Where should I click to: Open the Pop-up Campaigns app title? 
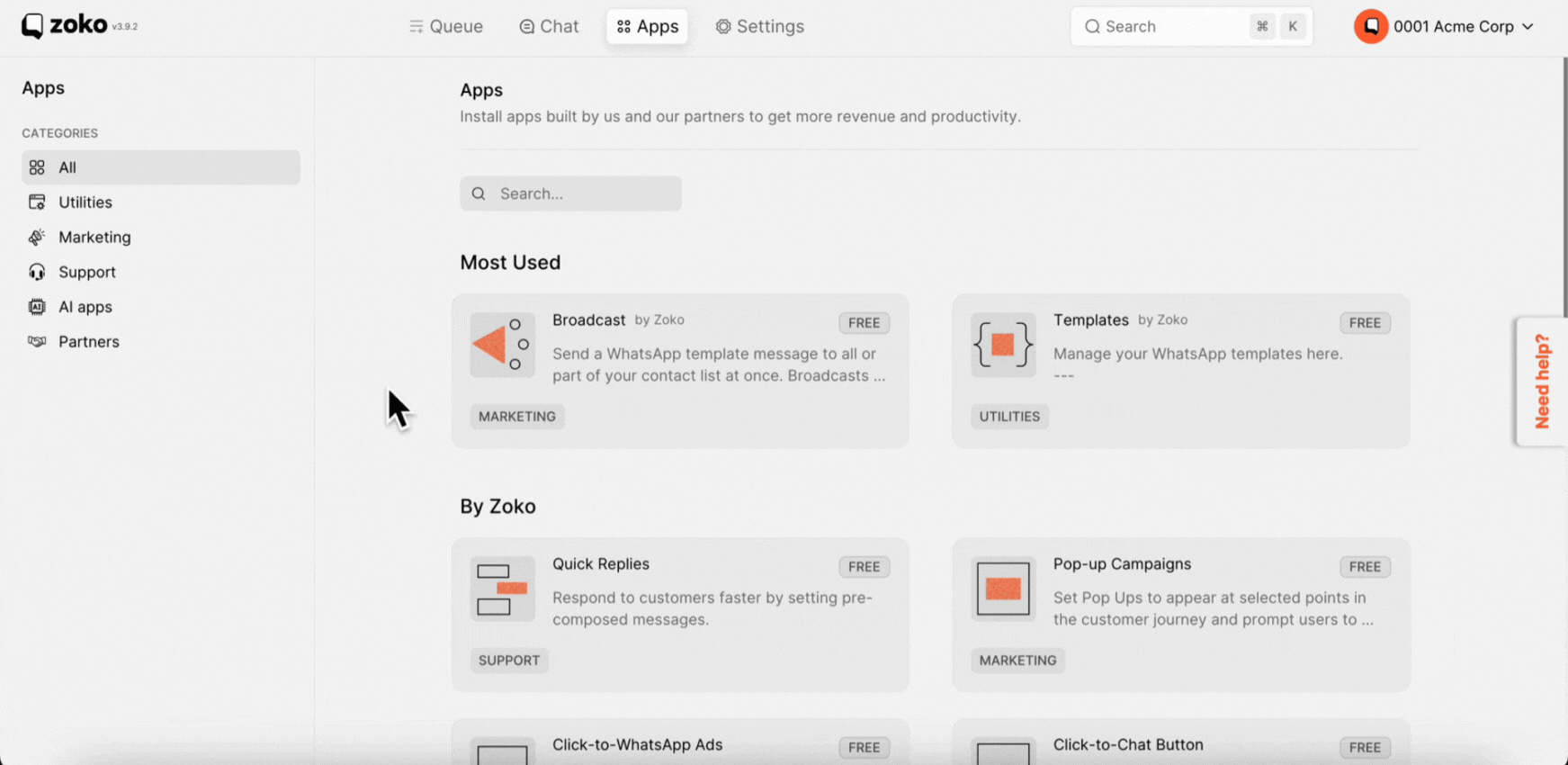click(1123, 564)
